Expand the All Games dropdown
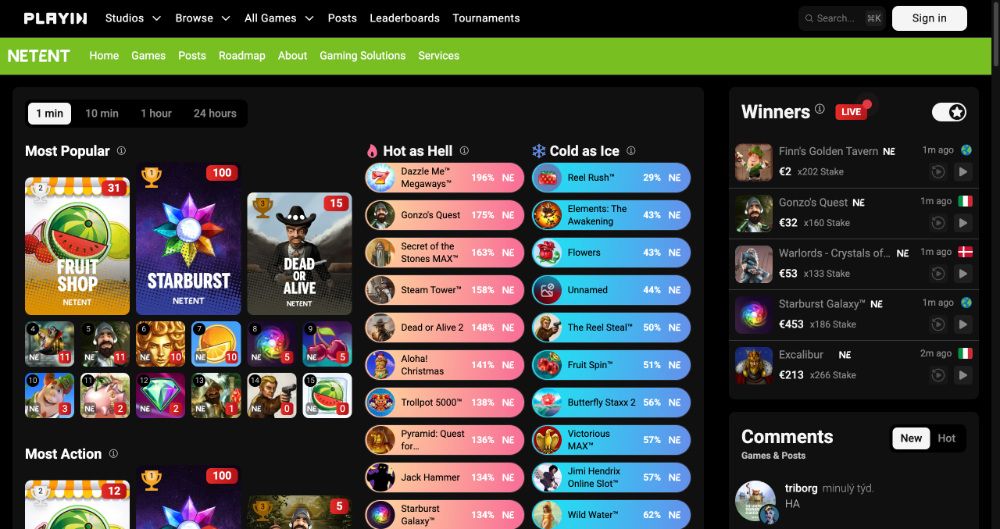 click(x=279, y=19)
